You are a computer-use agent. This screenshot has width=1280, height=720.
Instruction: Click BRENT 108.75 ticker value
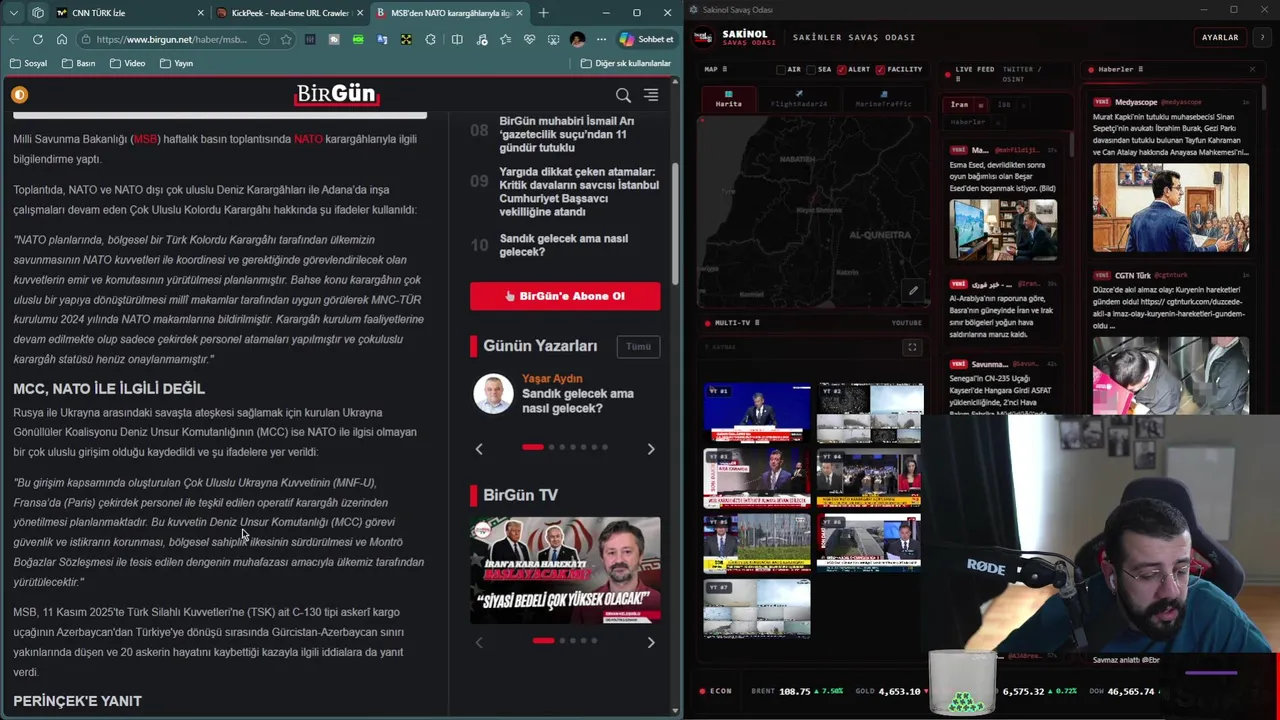coord(795,691)
